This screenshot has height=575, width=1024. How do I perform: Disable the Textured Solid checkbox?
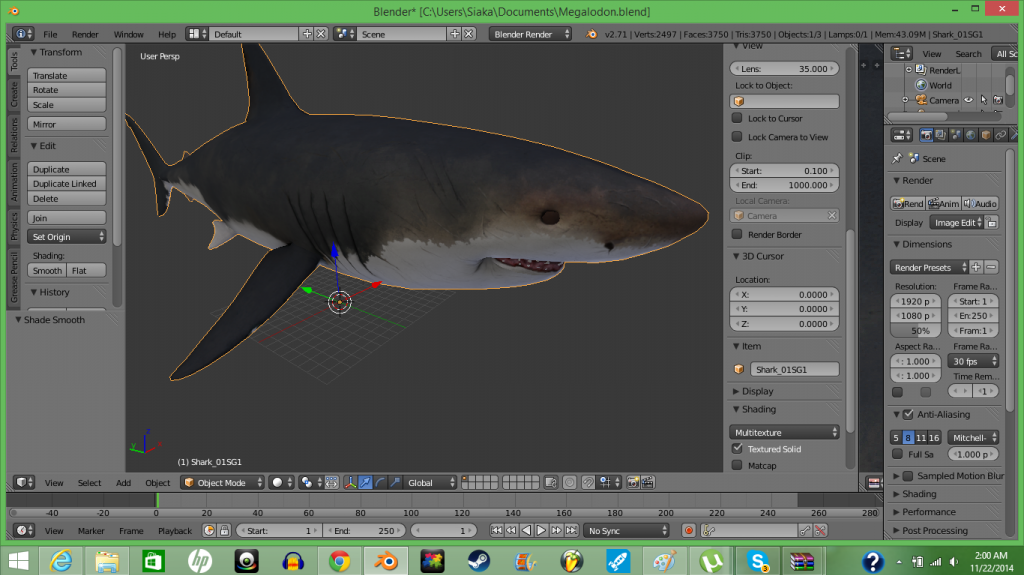737,449
